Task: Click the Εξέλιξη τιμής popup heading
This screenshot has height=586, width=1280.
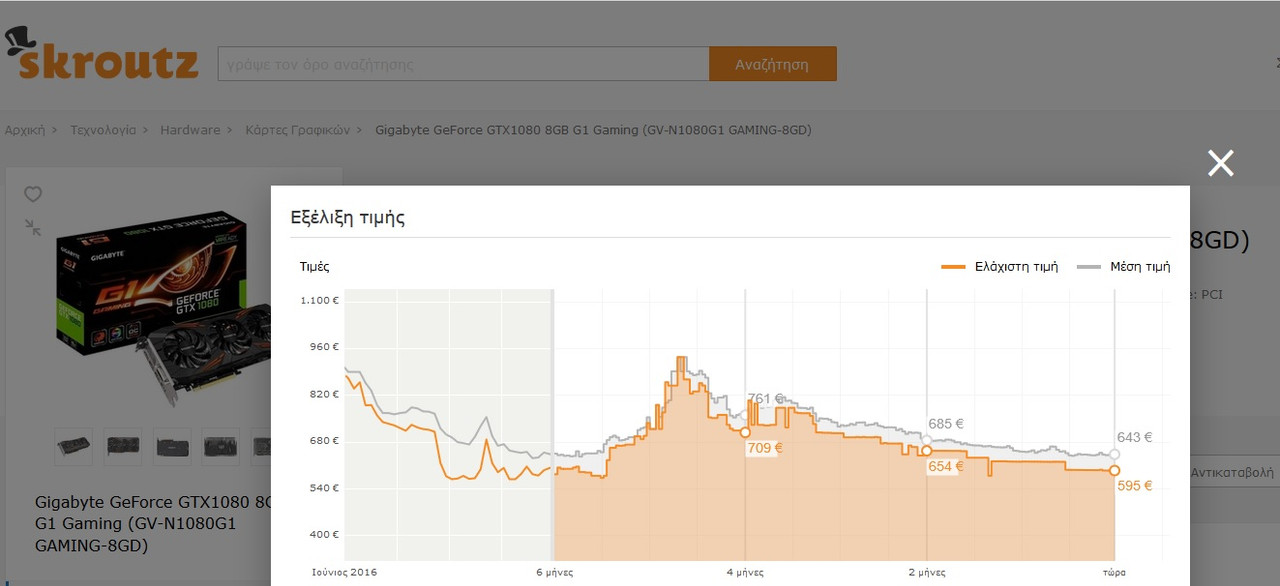Action: [347, 217]
